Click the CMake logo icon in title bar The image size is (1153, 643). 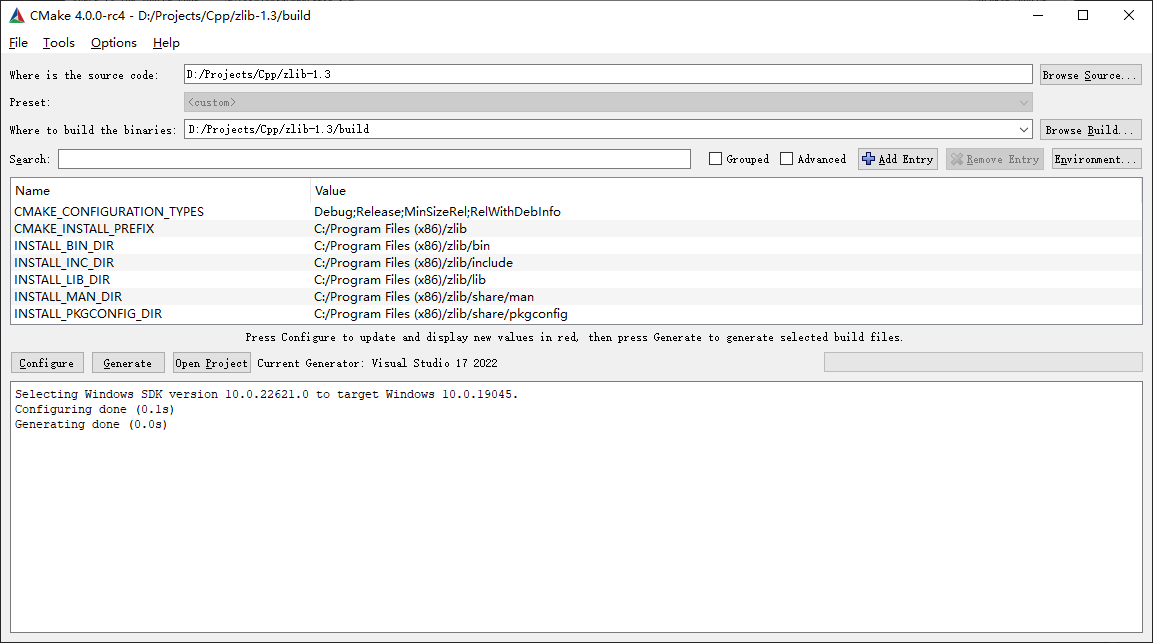(x=17, y=15)
